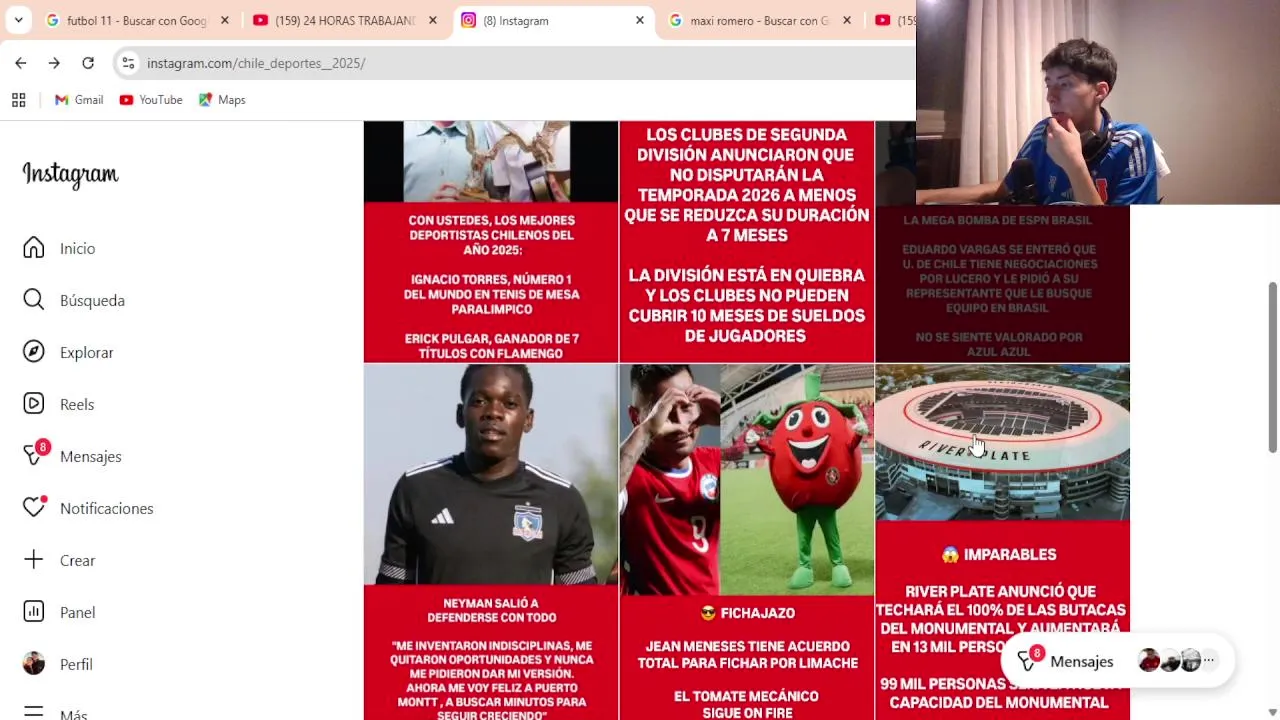The image size is (1280, 720).
Task: Close the maxi romero tab
Action: coord(847,20)
